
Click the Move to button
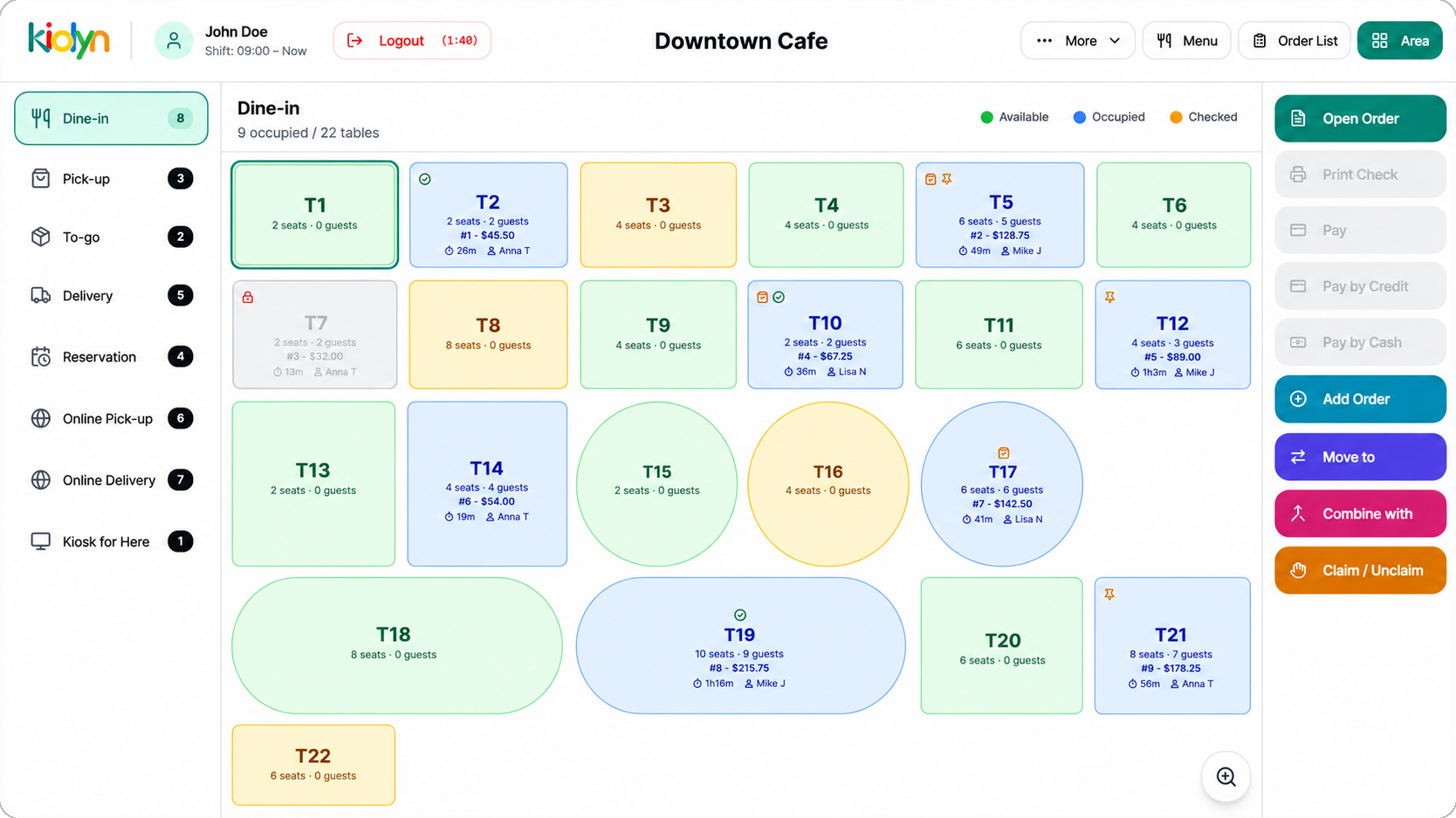pos(1360,457)
